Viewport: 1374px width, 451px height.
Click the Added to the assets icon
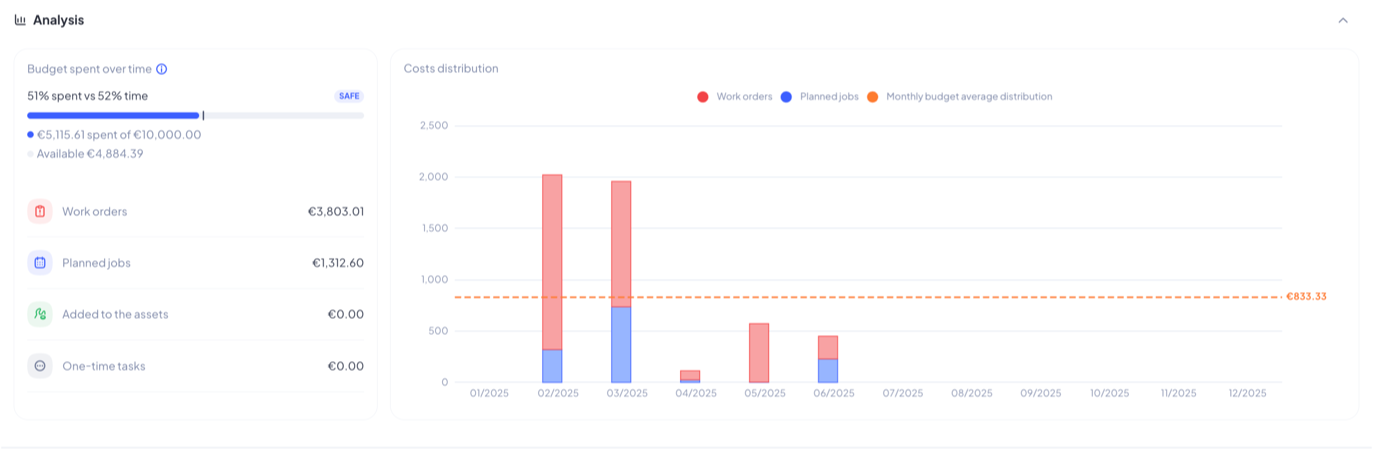[x=40, y=314]
